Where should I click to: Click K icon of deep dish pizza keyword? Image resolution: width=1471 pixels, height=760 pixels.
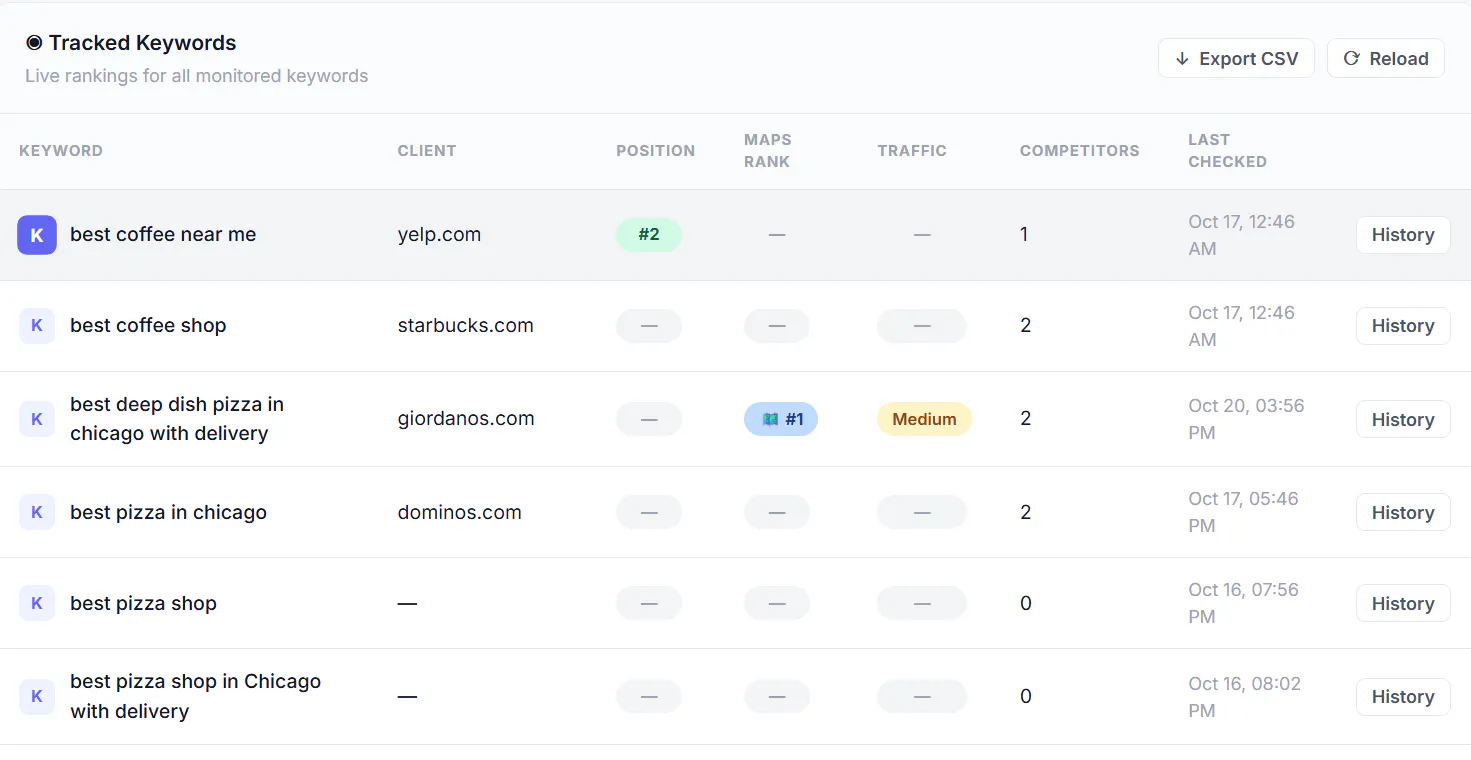pyautogui.click(x=37, y=419)
